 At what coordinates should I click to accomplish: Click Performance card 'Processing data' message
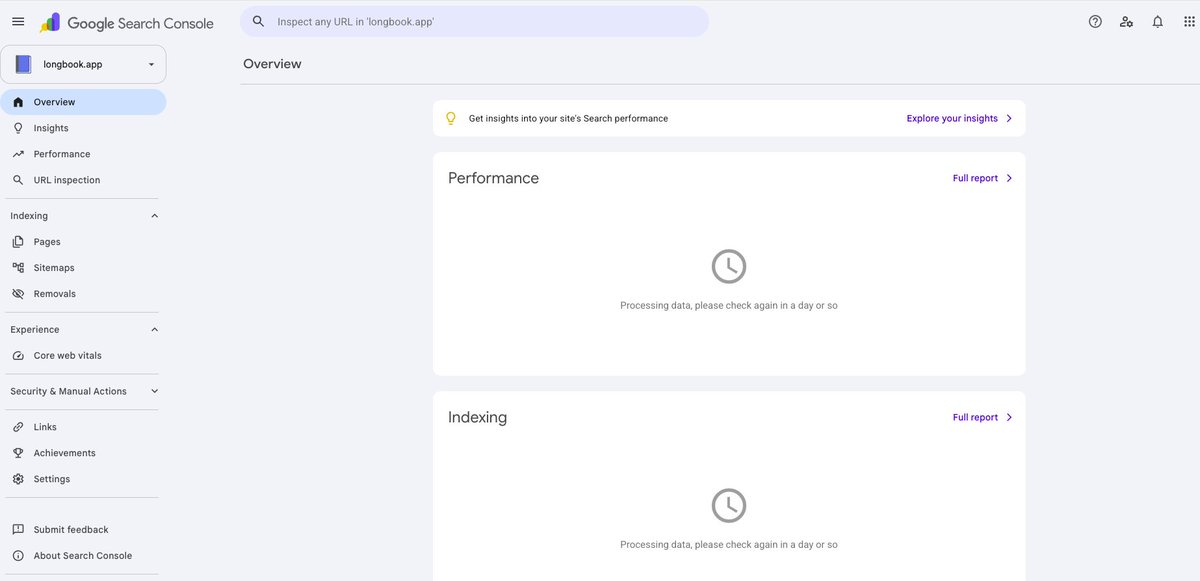coord(729,306)
